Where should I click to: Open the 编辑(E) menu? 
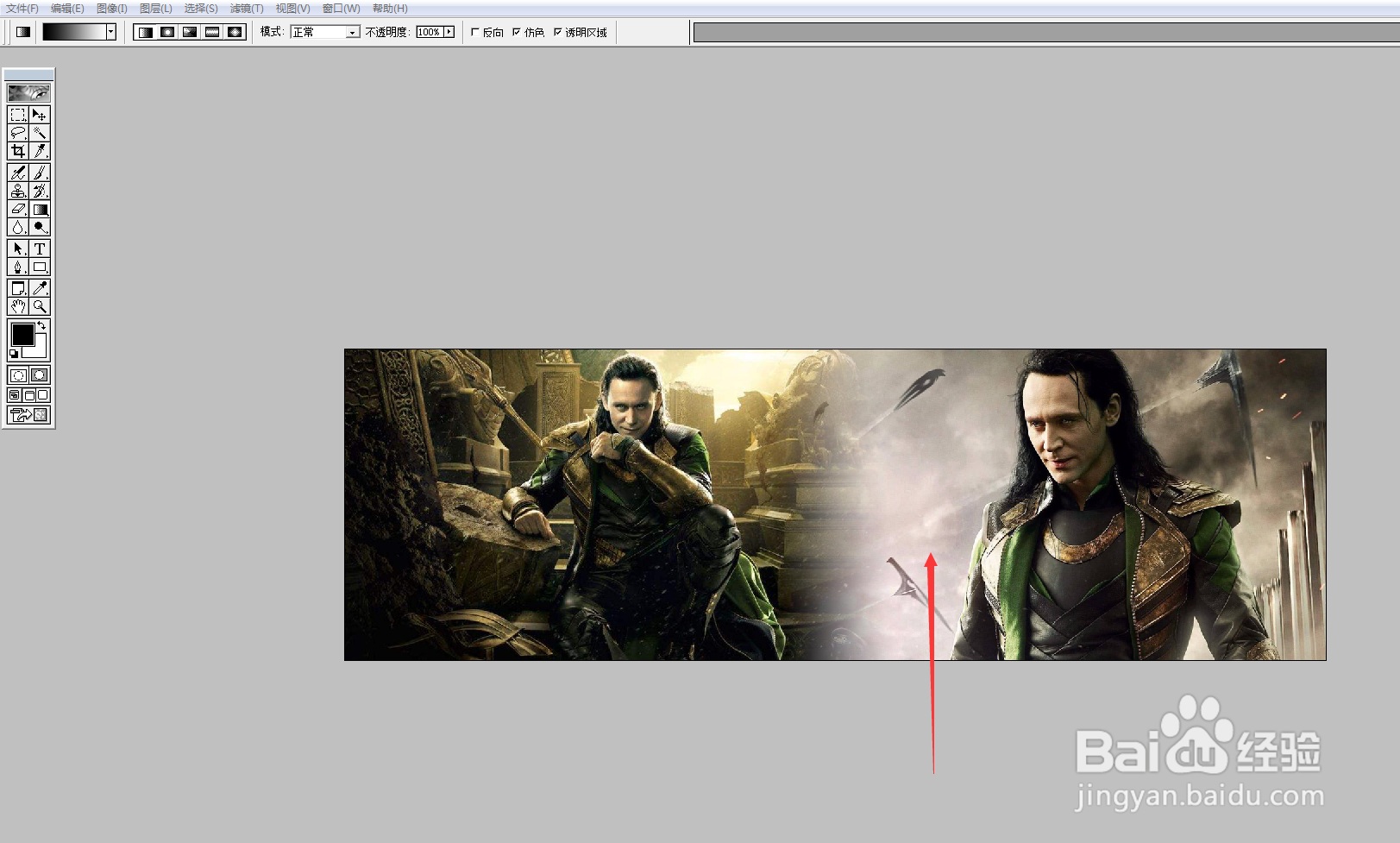tap(67, 9)
